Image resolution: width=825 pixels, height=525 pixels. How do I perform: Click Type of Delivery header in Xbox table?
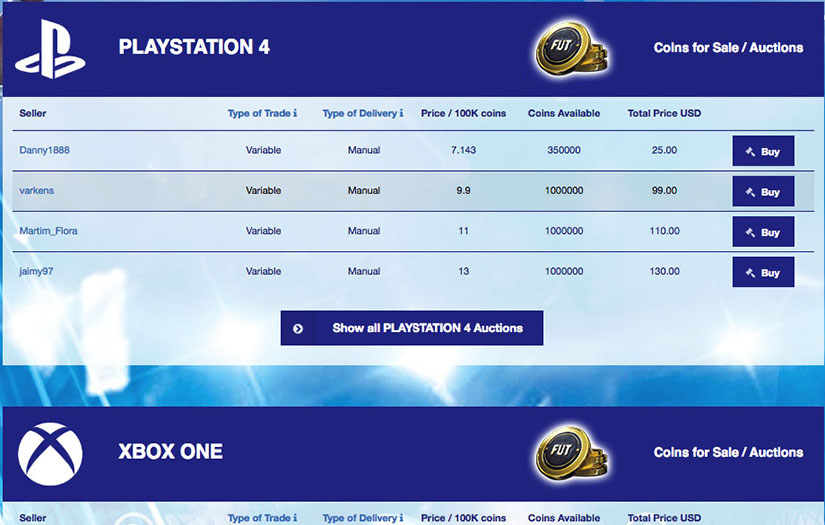pyautogui.click(x=360, y=518)
